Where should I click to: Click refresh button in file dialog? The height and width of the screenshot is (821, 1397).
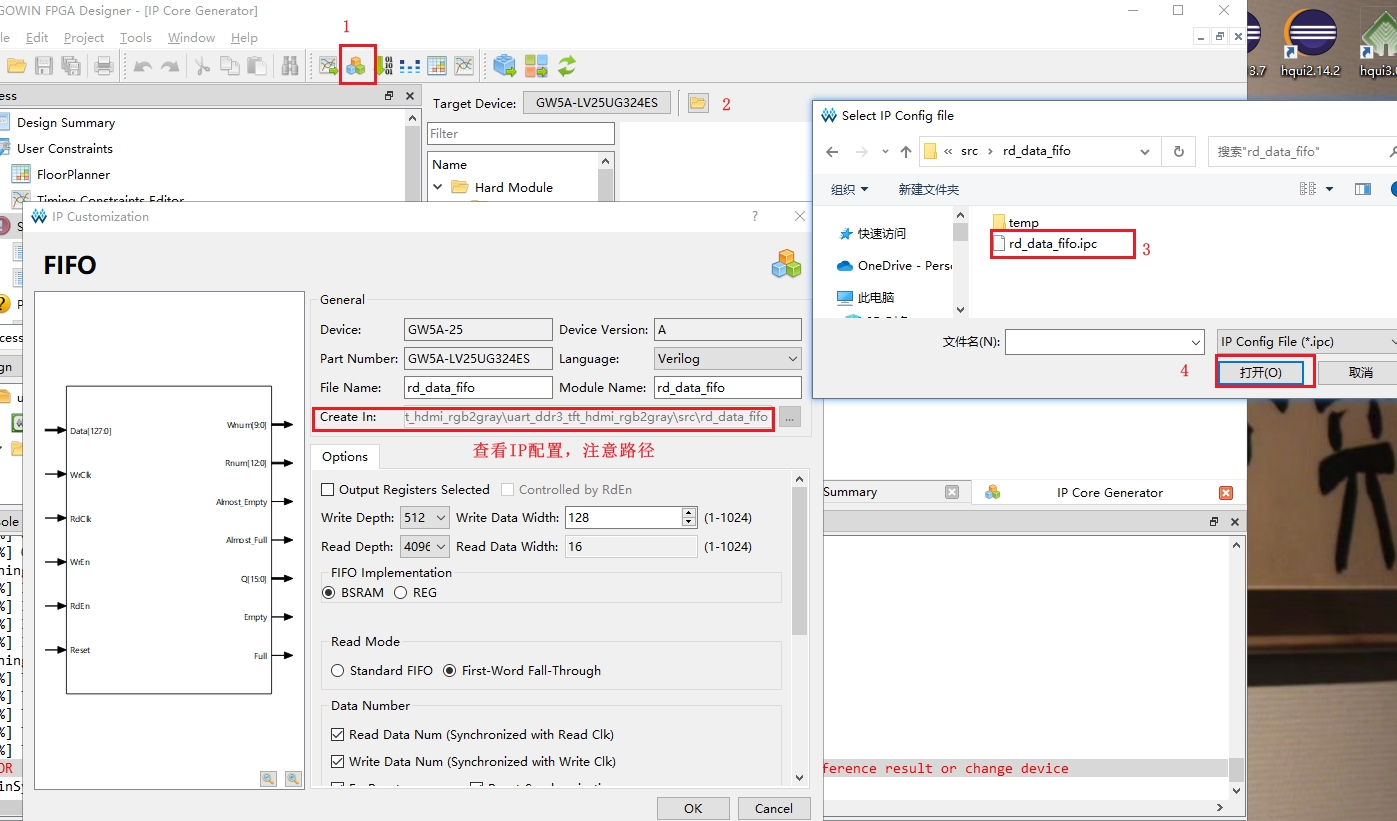tap(1179, 151)
